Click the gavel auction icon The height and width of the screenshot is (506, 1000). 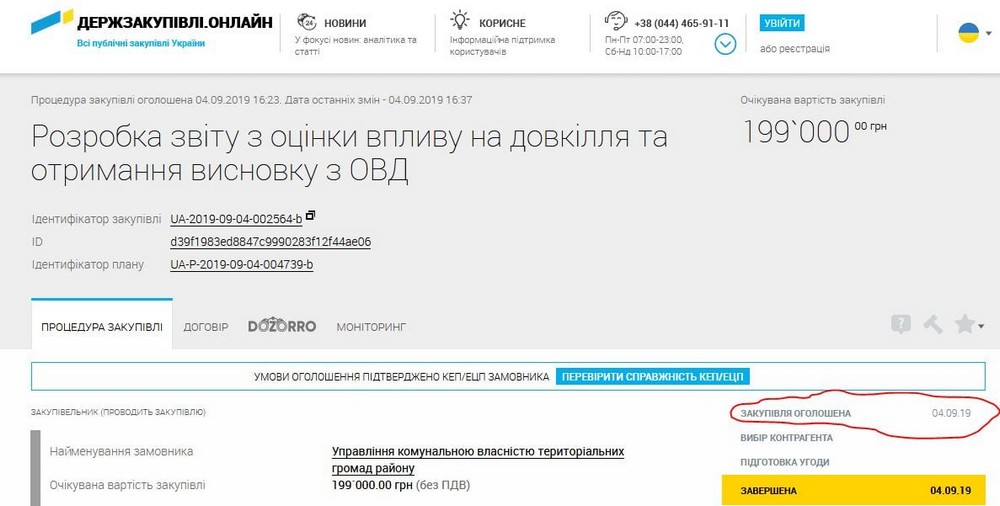[x=932, y=324]
